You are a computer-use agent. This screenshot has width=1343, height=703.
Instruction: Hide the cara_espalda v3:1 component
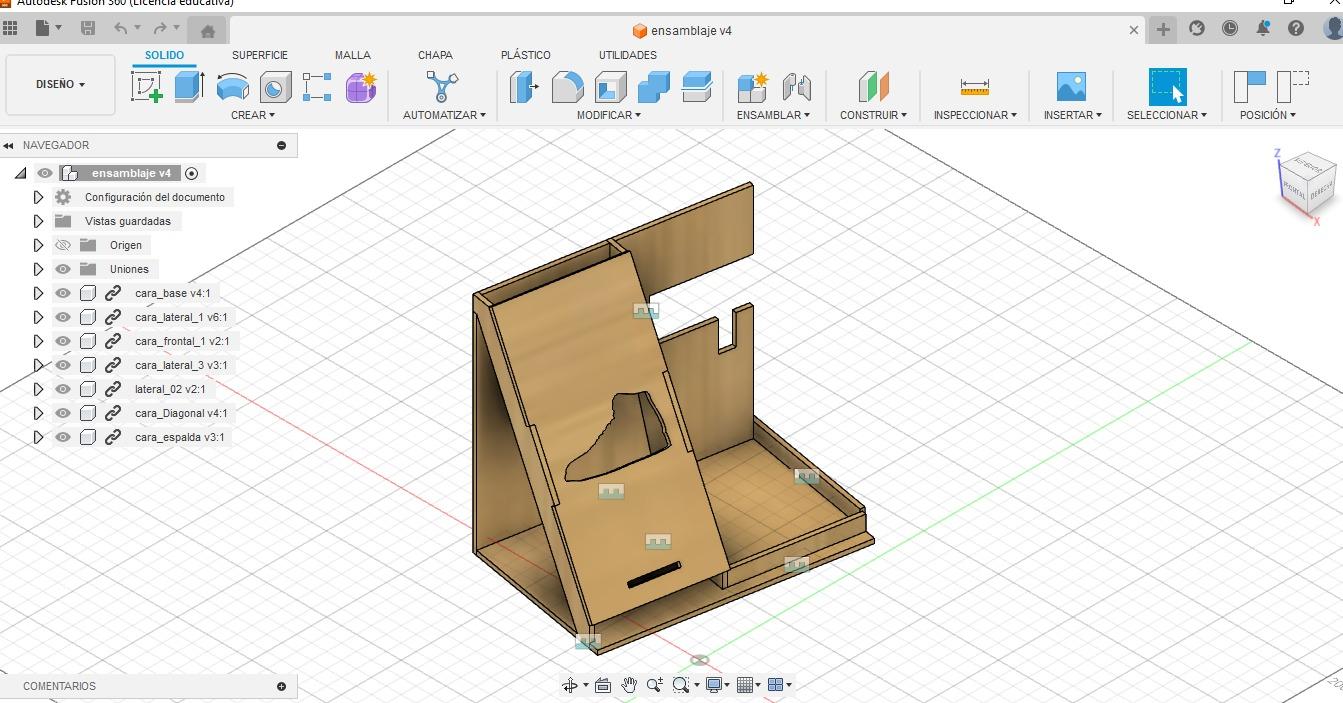coord(63,437)
